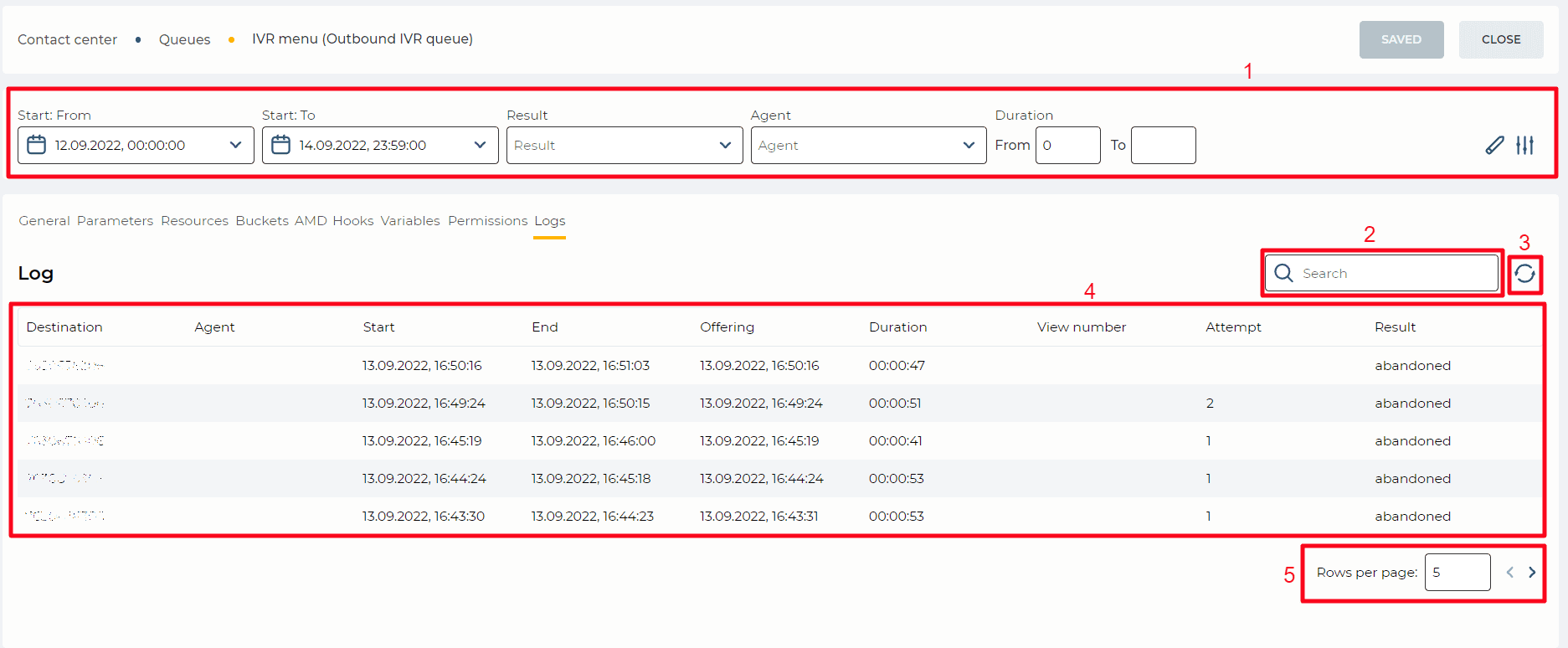Select end time 13.09.2022, 16:51:03
This screenshot has width=1568, height=648.
click(x=590, y=366)
